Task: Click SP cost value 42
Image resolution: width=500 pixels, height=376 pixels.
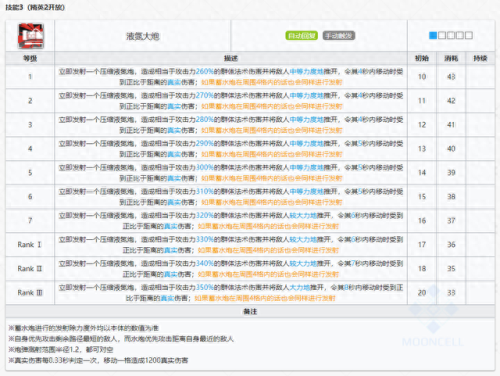Action: [x=451, y=101]
